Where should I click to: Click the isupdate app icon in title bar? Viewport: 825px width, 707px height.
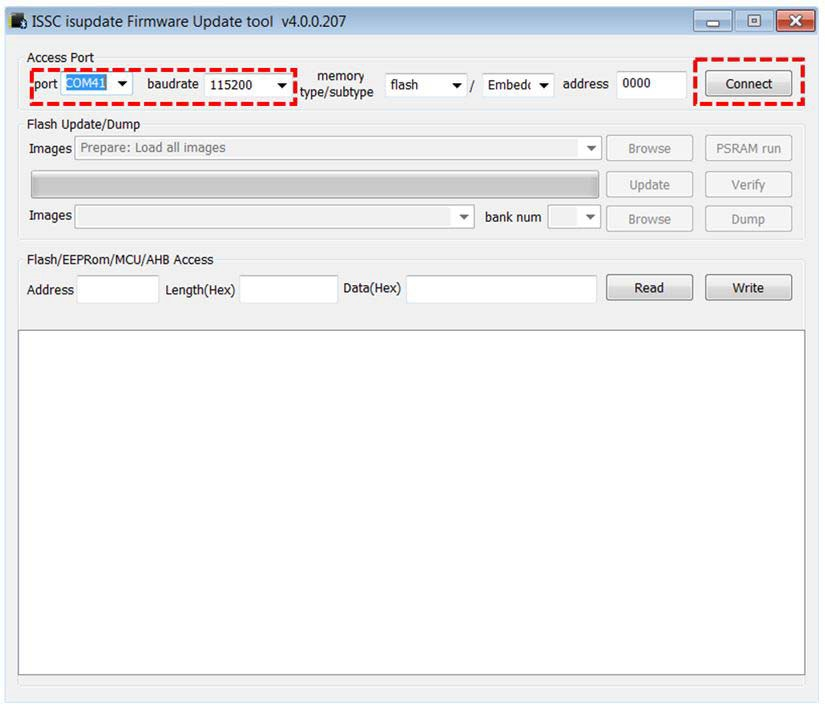[17, 22]
